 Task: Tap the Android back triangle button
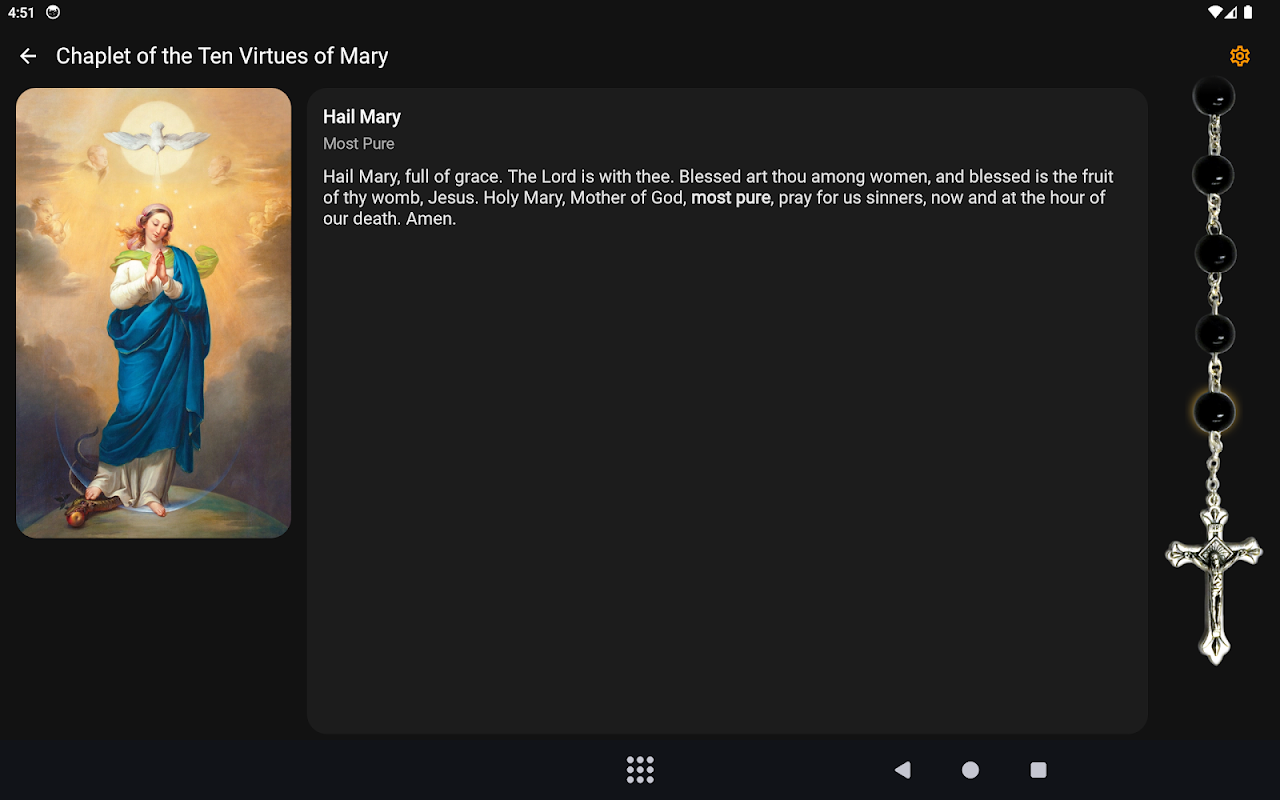[x=903, y=769]
